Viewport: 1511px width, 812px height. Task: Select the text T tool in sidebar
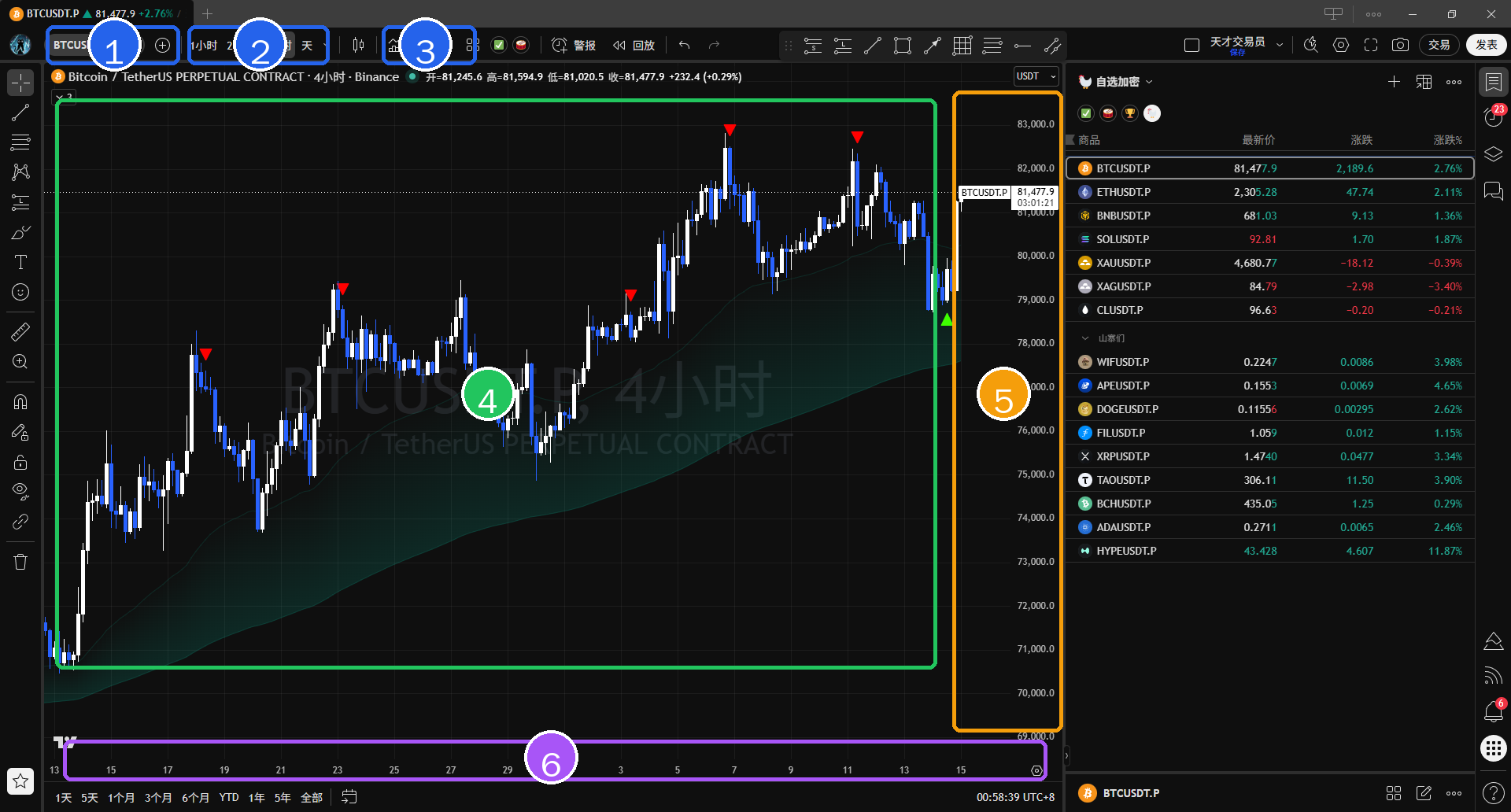20,262
